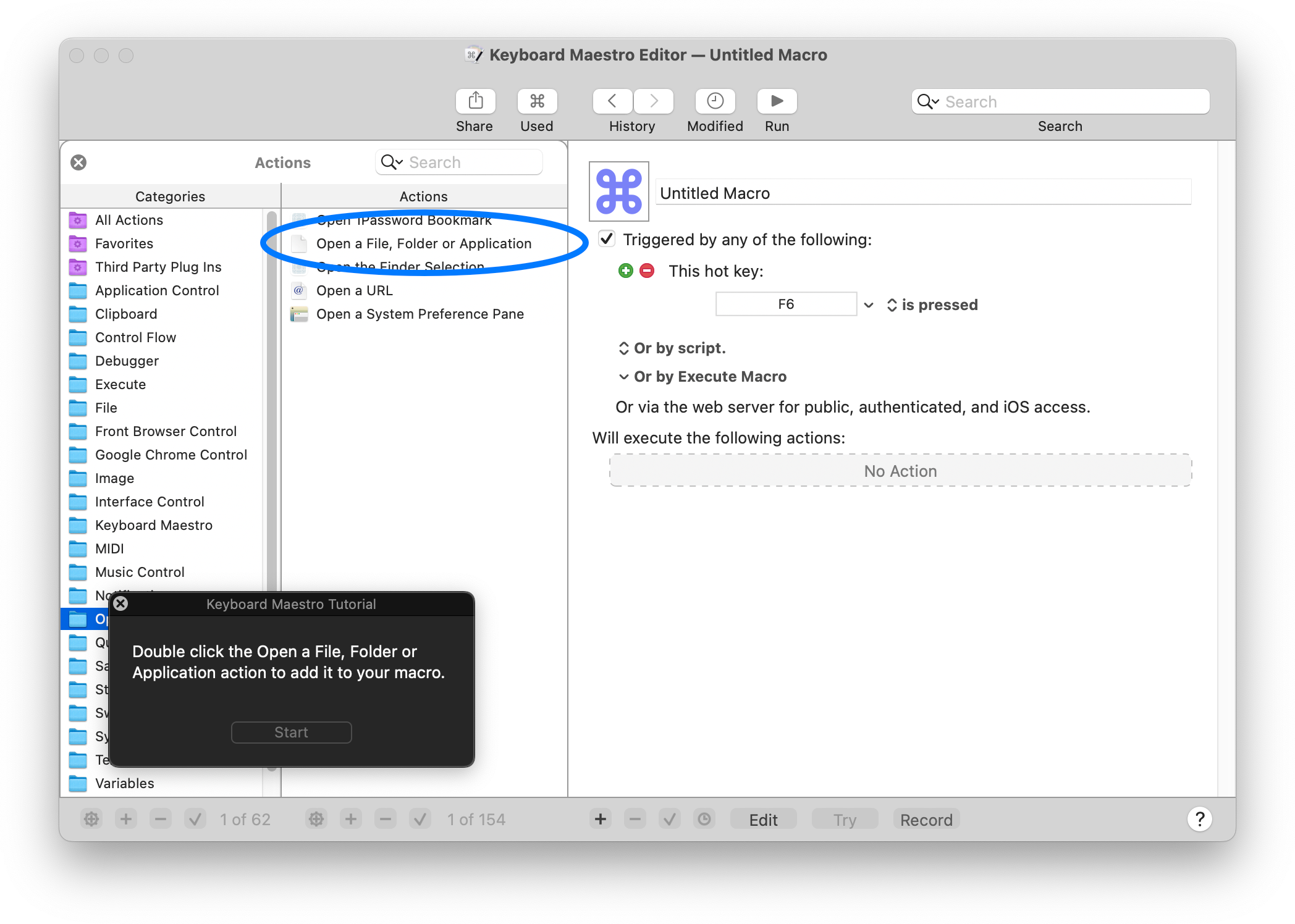Delete the selected macro group

tap(161, 819)
